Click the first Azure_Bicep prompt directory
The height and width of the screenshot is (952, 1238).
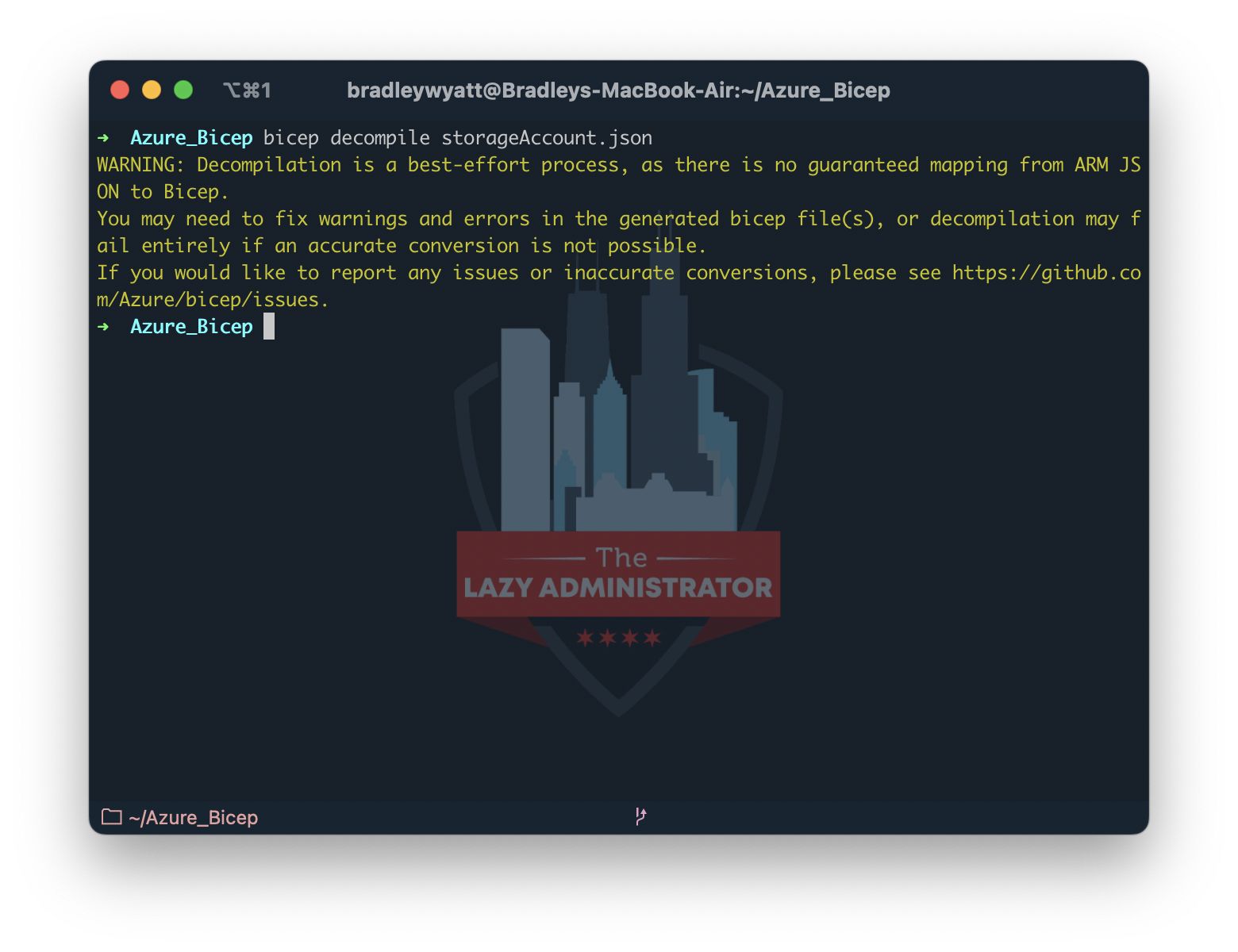click(x=191, y=138)
